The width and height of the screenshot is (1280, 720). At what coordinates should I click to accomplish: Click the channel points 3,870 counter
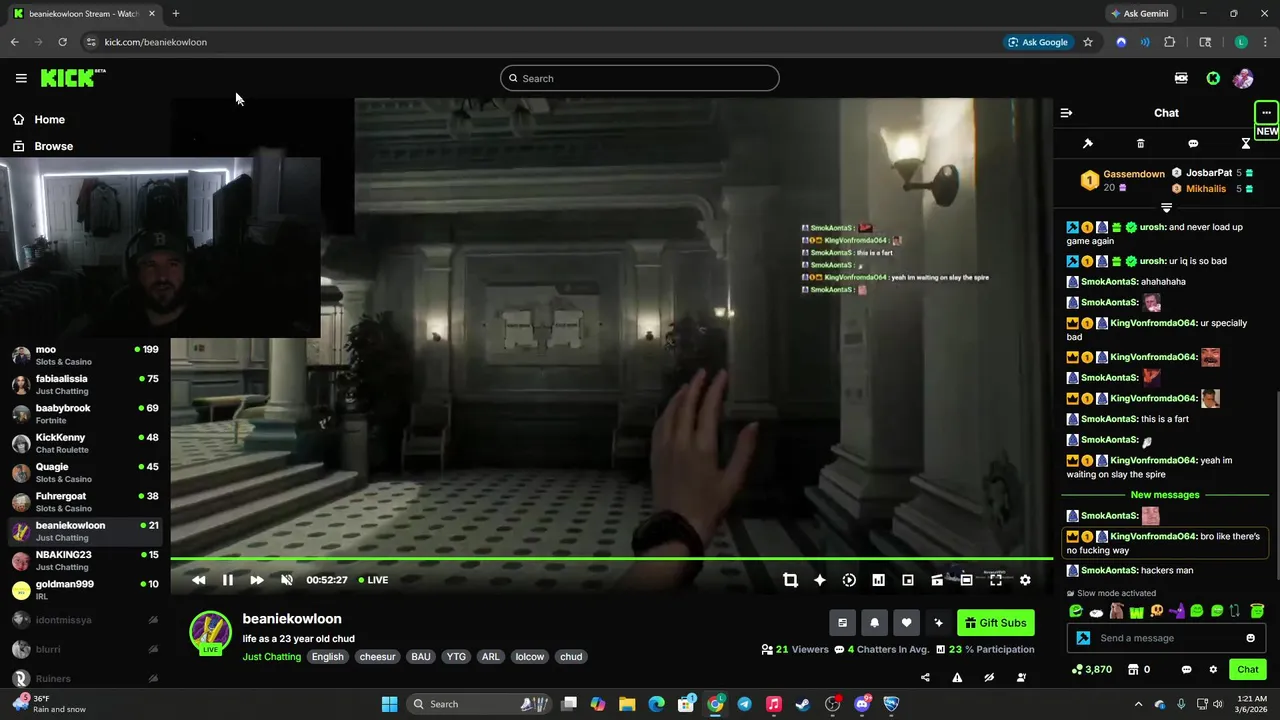click(x=1091, y=670)
